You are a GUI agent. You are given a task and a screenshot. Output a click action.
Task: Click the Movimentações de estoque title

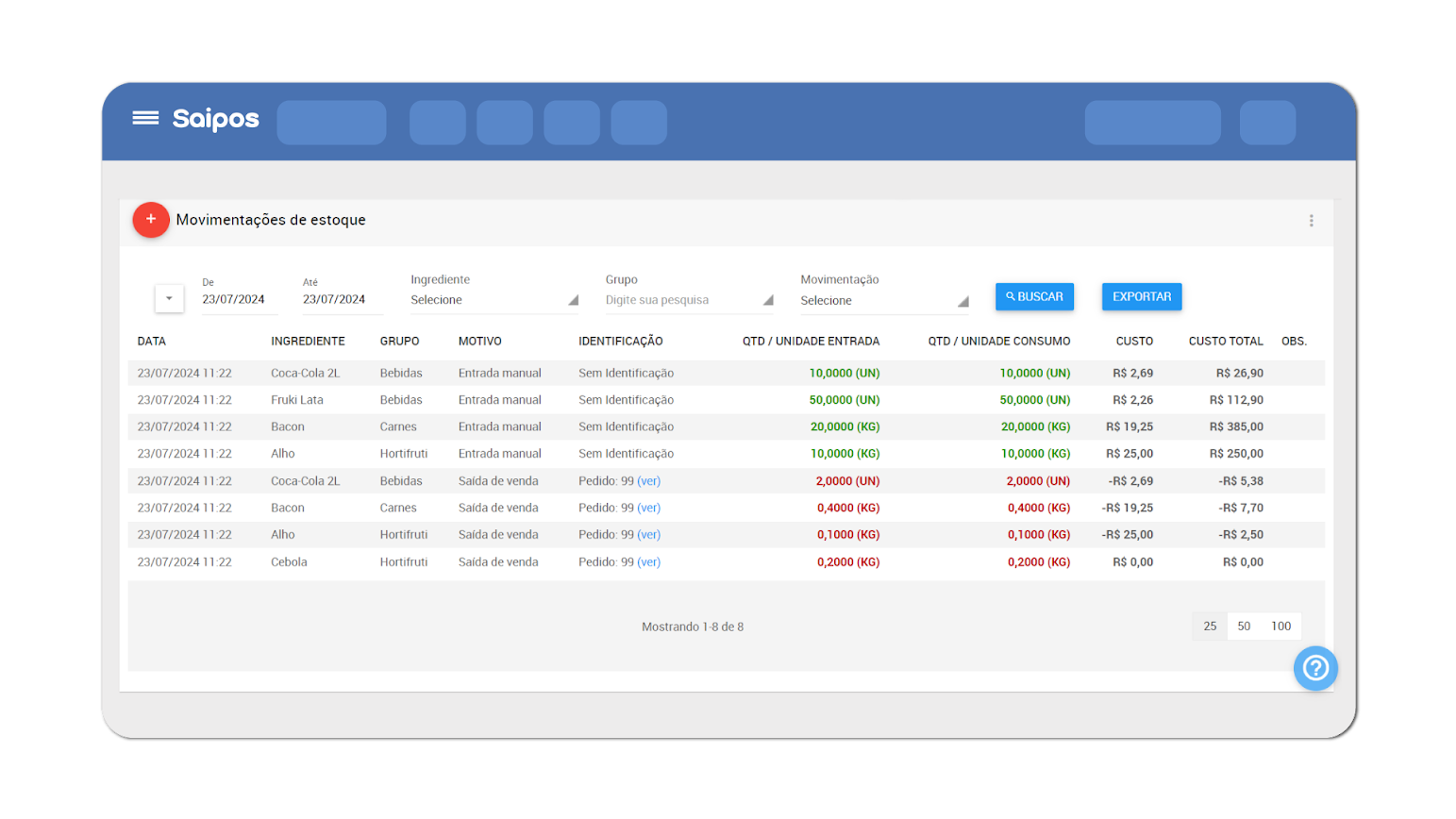point(271,220)
